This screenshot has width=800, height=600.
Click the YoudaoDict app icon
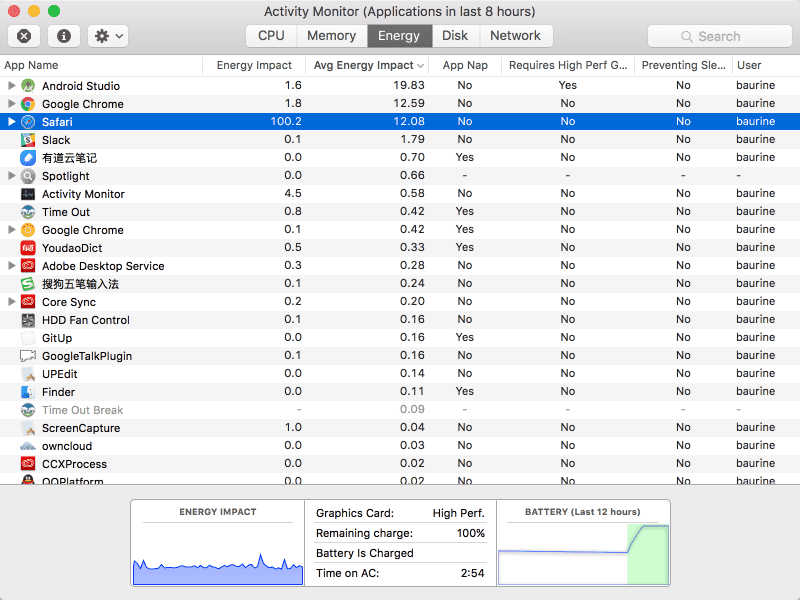(x=28, y=248)
